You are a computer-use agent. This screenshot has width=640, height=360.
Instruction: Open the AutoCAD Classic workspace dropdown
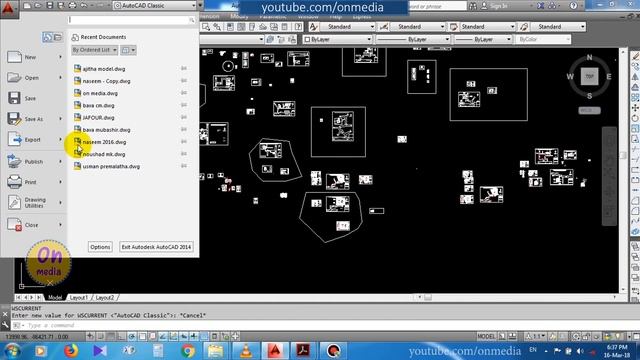[x=155, y=6]
